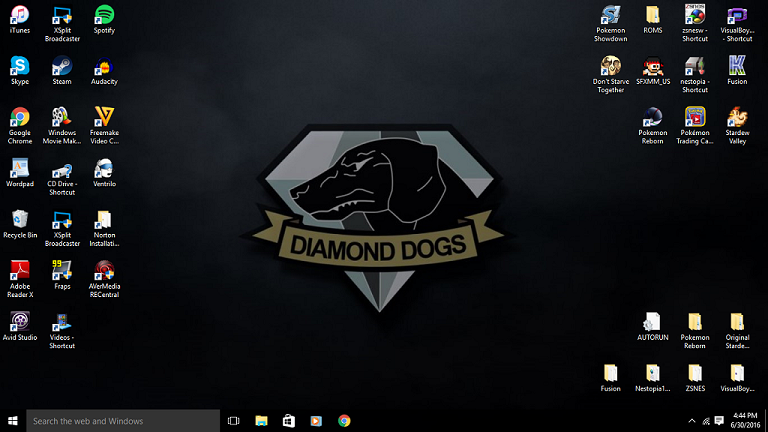
Task: Click the Windows Start button
Action: click(x=13, y=421)
